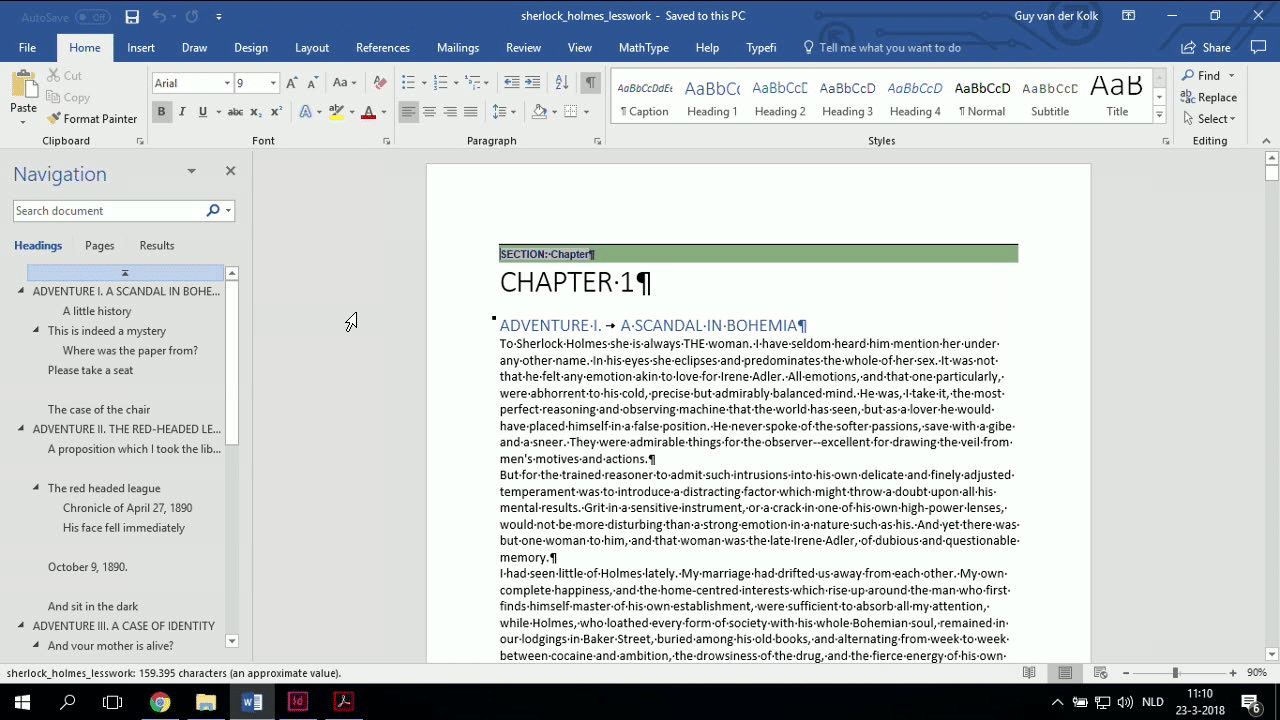Open Adobe InDesign from the taskbar
This screenshot has height=720, width=1280.
pyautogui.click(x=297, y=702)
